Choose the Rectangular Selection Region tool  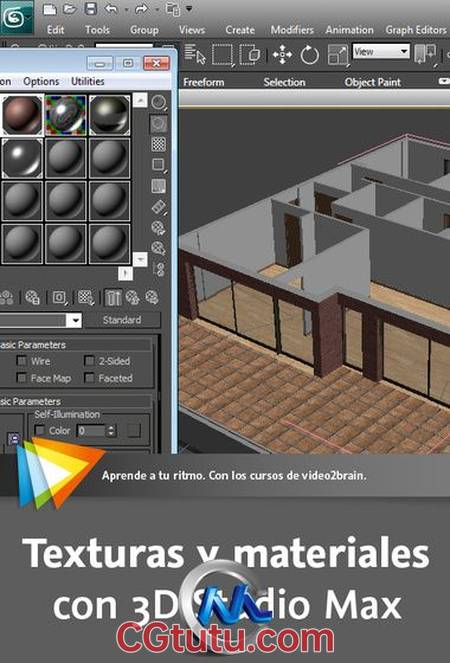223,54
